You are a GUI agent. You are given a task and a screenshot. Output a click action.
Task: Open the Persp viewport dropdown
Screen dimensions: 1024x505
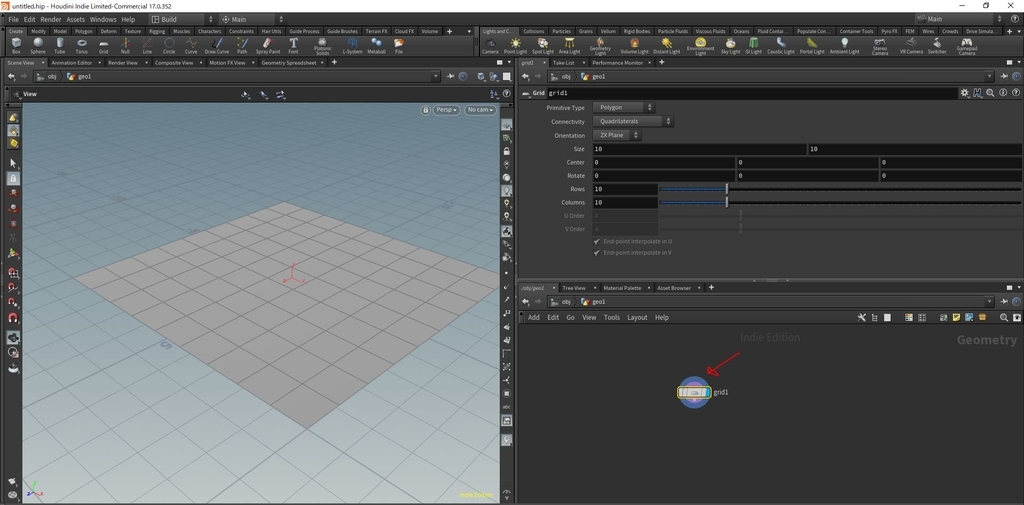[x=447, y=110]
